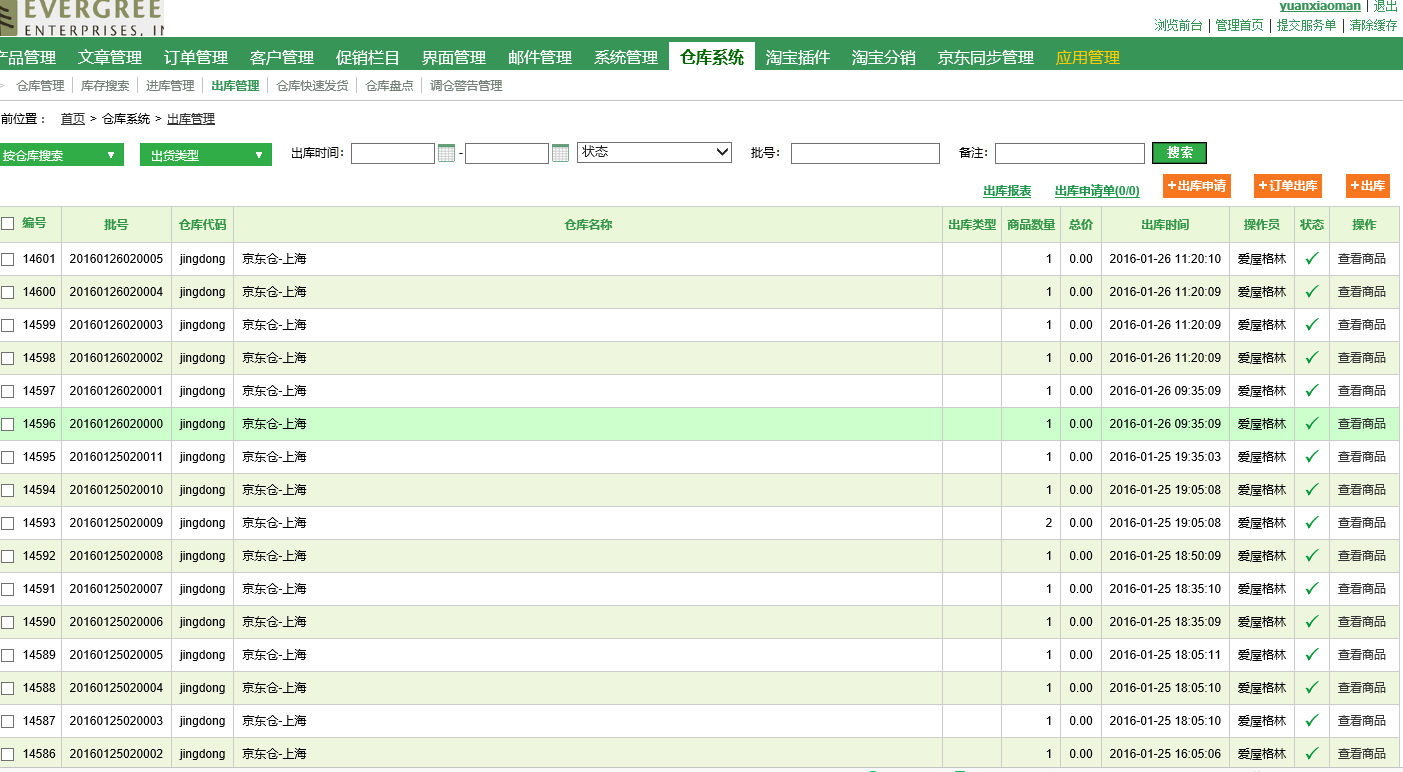This screenshot has width=1403, height=772.
Task: Check the box for row 14600
Action: coord(8,292)
